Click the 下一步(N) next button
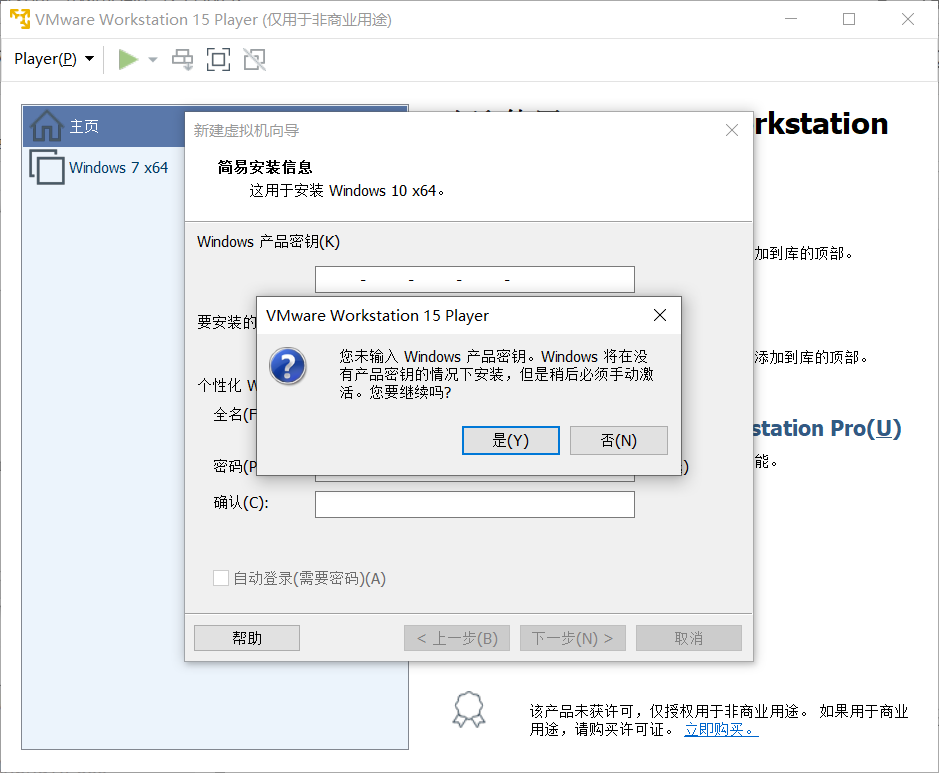Image resolution: width=939 pixels, height=773 pixels. click(573, 638)
